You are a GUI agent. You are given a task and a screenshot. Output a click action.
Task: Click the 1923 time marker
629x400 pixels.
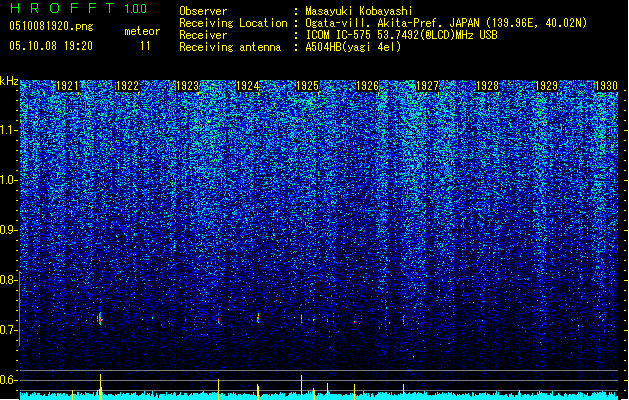187,86
